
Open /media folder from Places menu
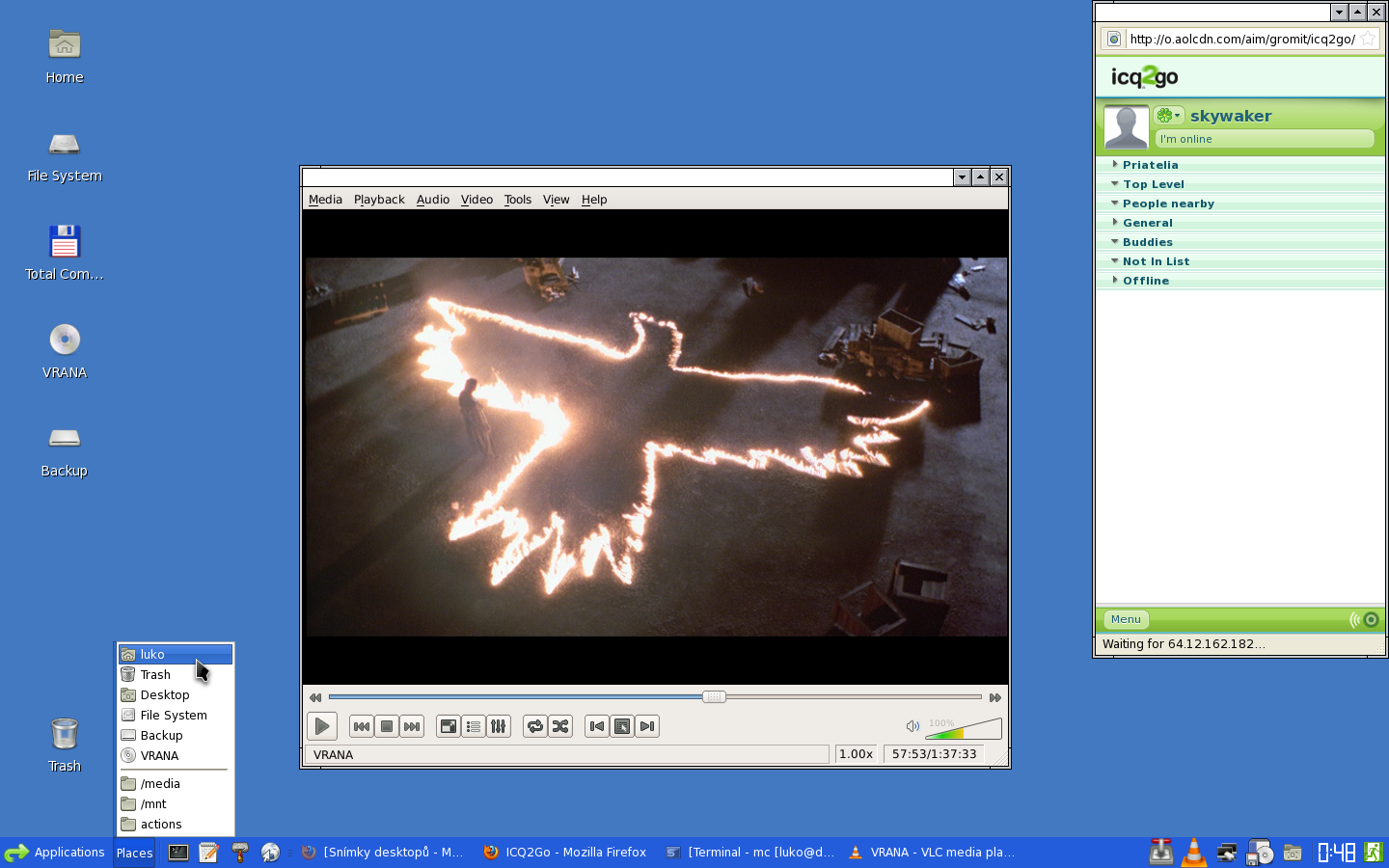tap(176, 784)
